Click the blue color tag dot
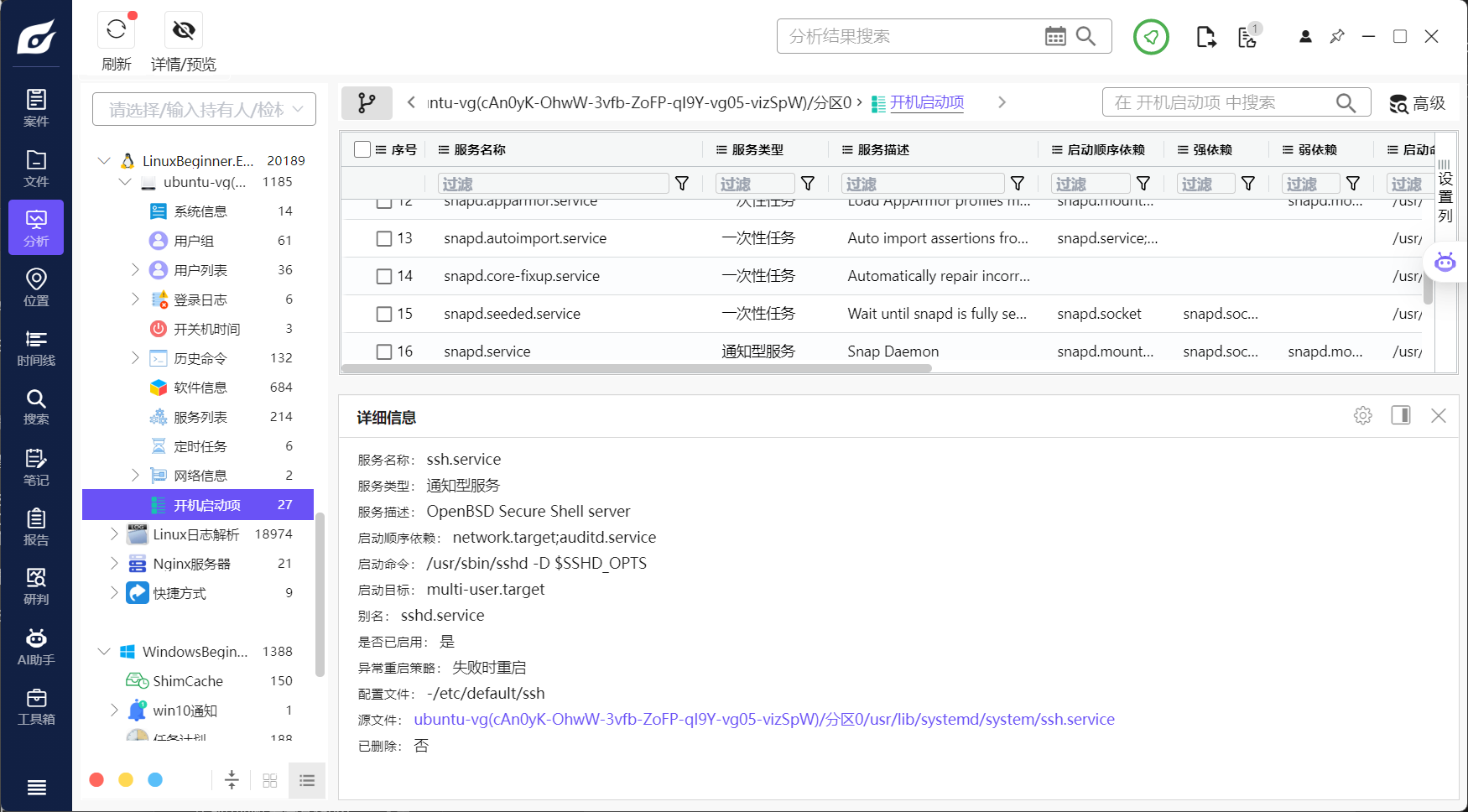Image resolution: width=1468 pixels, height=812 pixels. pyautogui.click(x=155, y=780)
